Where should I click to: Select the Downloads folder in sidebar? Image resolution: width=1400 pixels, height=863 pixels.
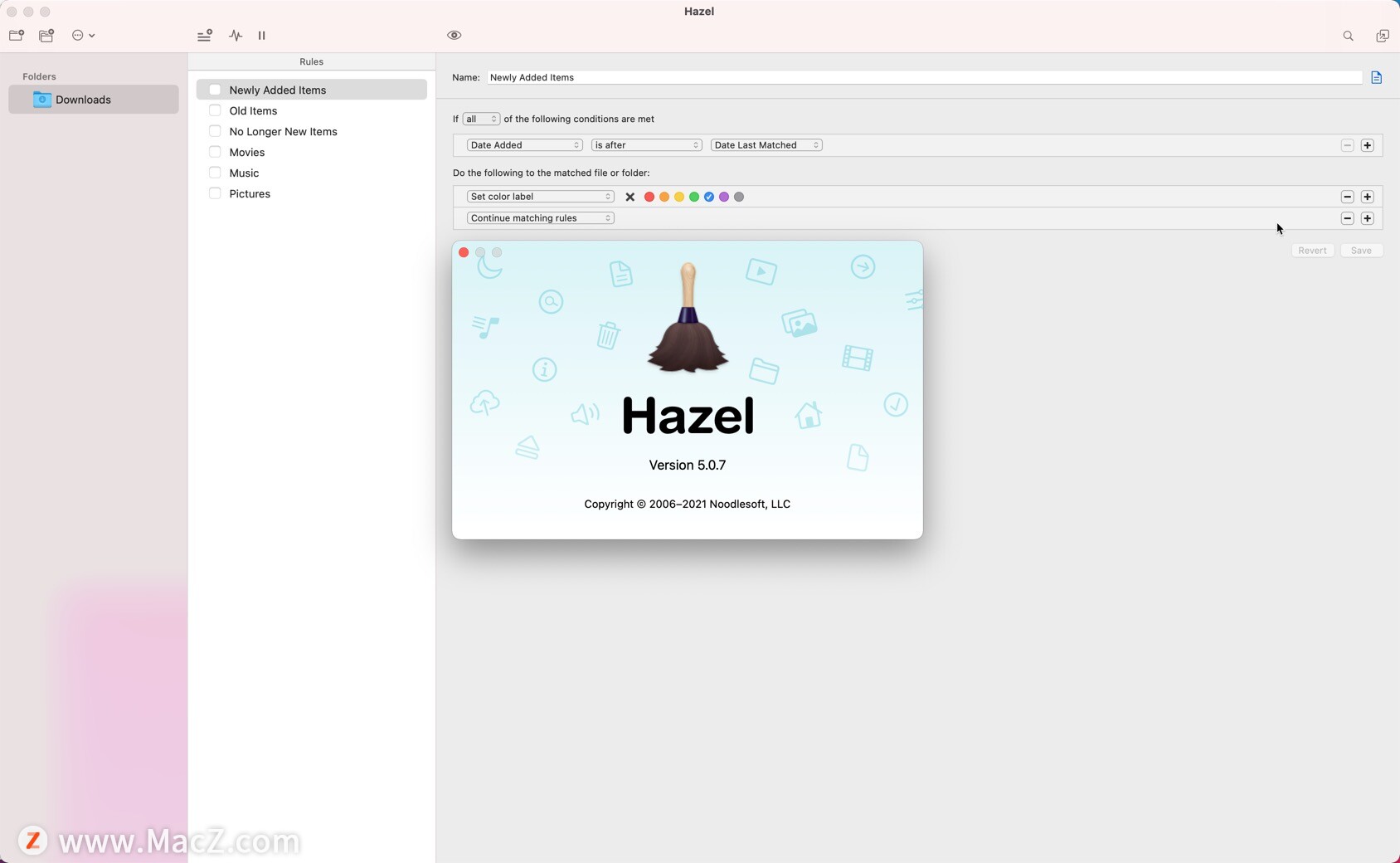coord(94,100)
